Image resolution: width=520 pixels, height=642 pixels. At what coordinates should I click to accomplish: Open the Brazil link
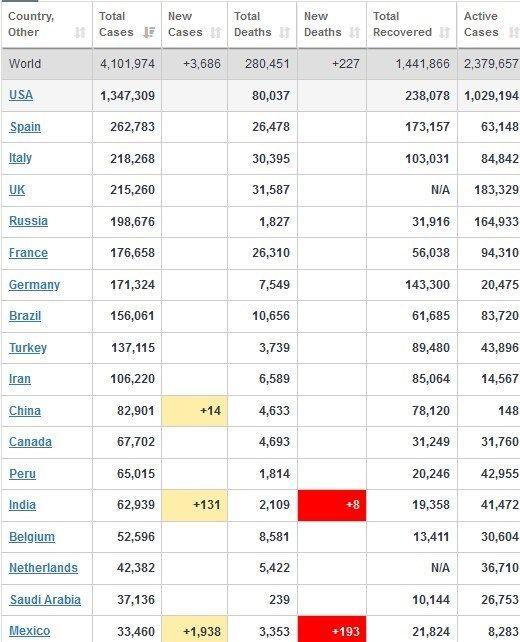click(x=25, y=316)
